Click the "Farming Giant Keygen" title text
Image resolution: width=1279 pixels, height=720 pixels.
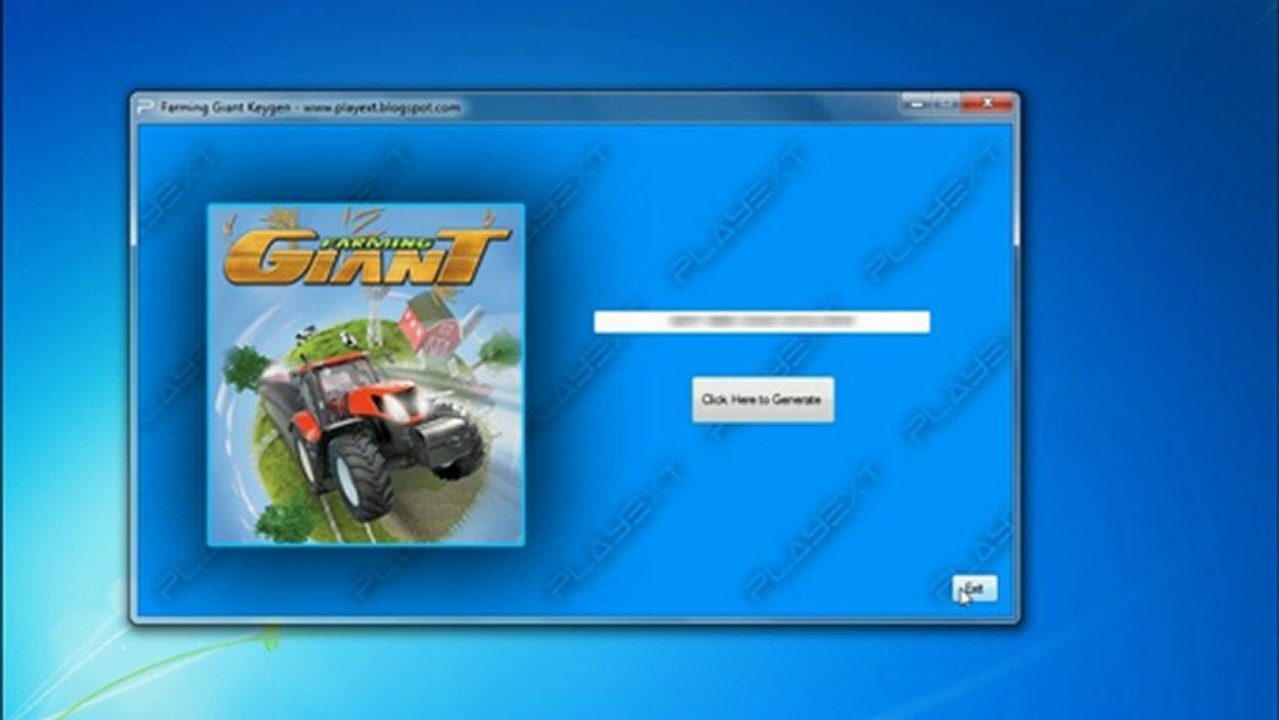pyautogui.click(x=227, y=107)
